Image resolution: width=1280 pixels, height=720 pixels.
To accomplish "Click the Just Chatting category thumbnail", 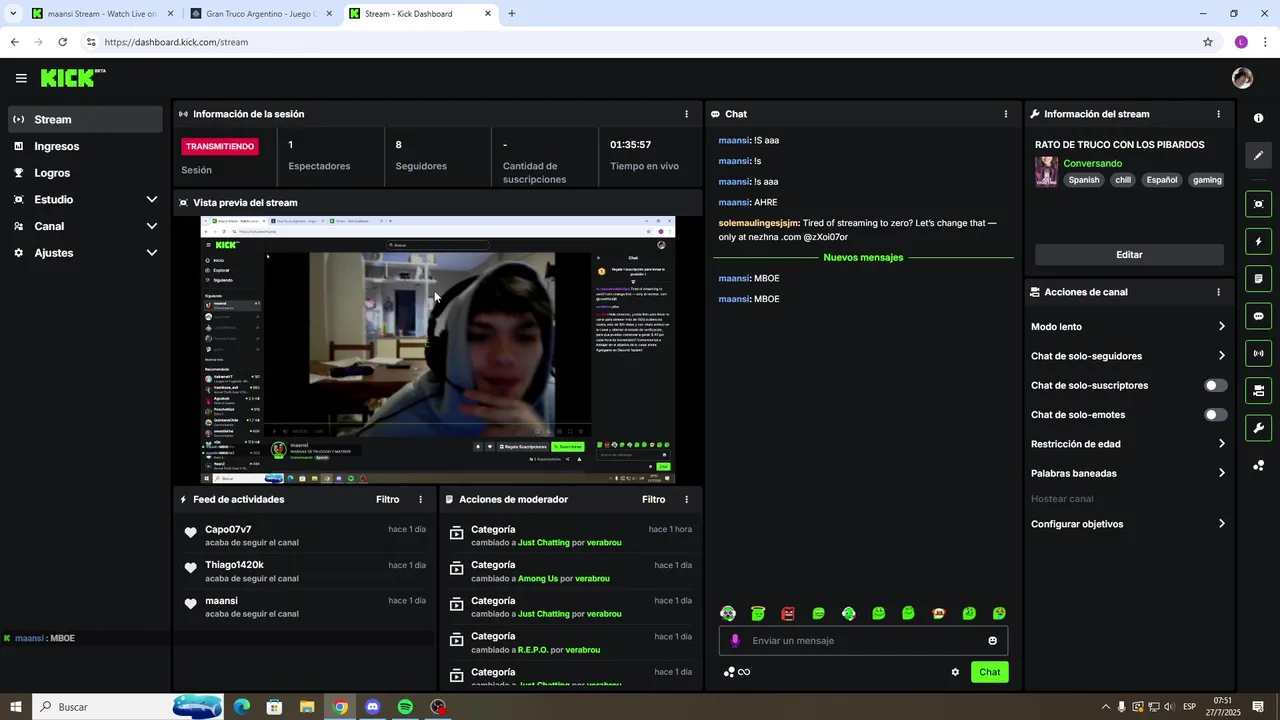I will tap(1046, 171).
